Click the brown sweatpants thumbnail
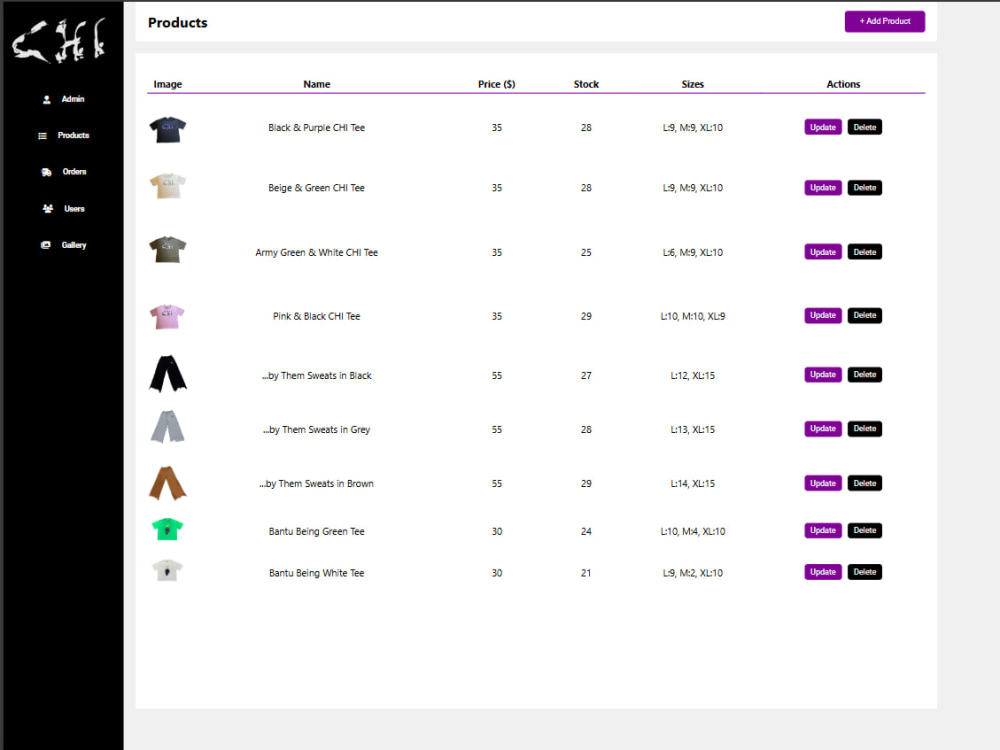This screenshot has width=1000, height=750. pos(168,483)
